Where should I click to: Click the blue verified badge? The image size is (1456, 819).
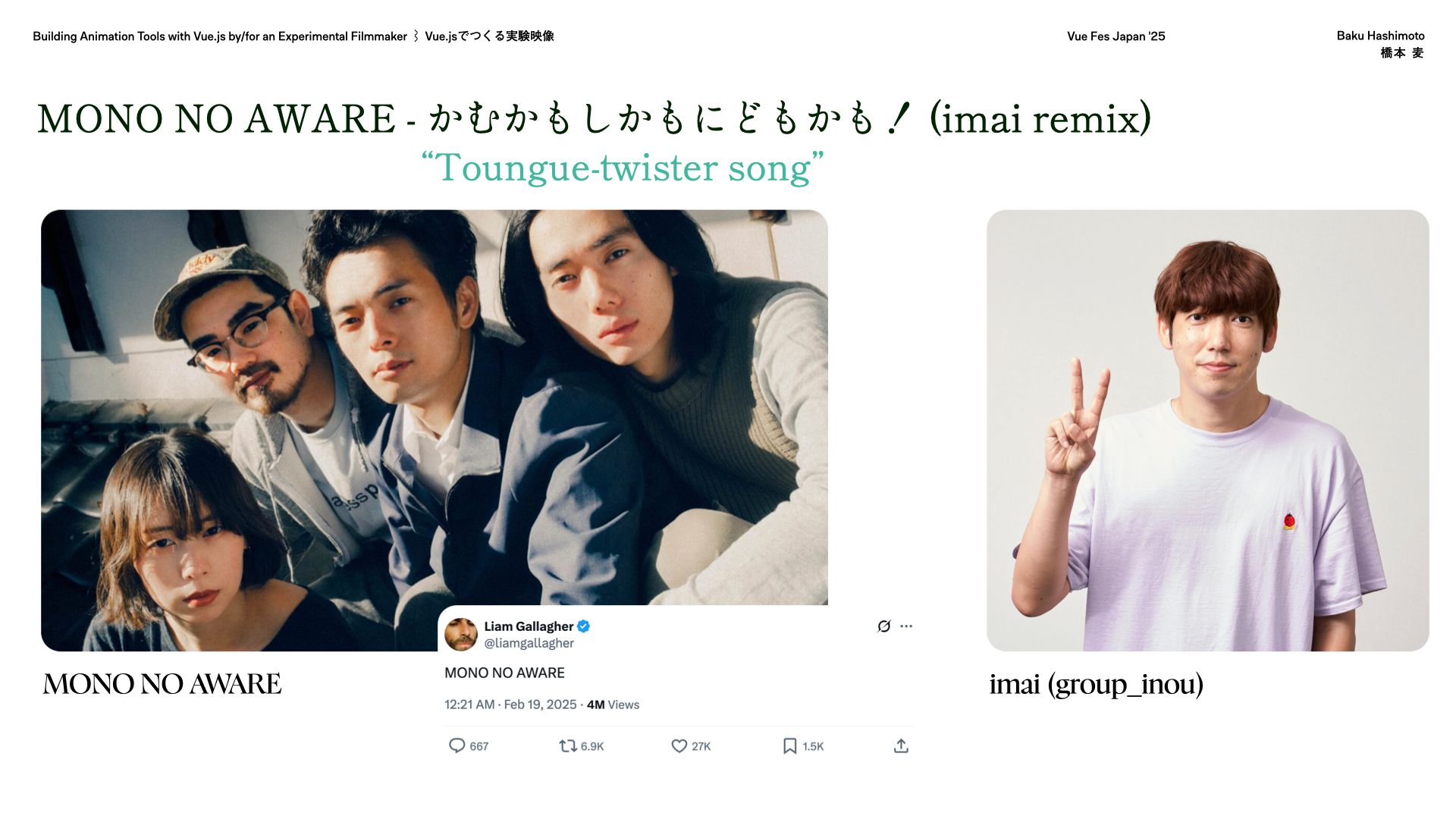coord(583,626)
